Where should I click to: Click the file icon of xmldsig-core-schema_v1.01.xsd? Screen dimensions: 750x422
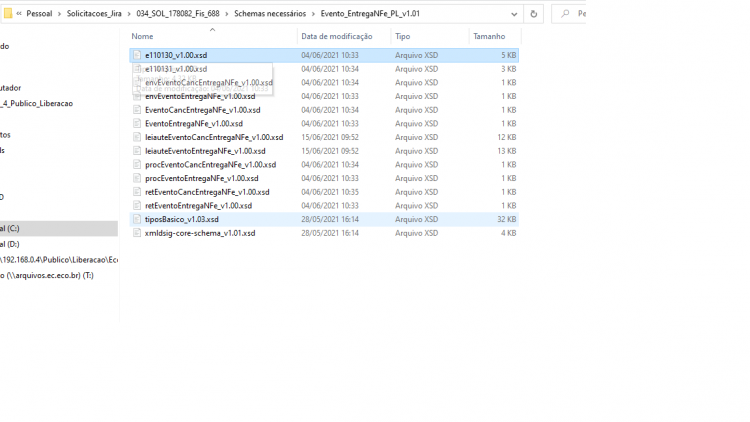coord(137,233)
